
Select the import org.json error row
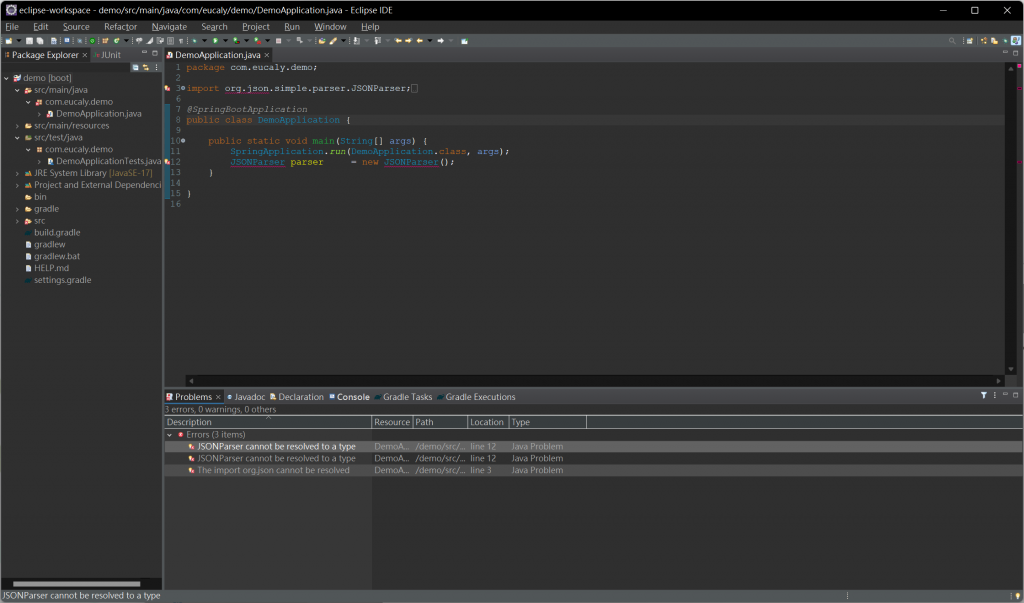click(x=273, y=470)
